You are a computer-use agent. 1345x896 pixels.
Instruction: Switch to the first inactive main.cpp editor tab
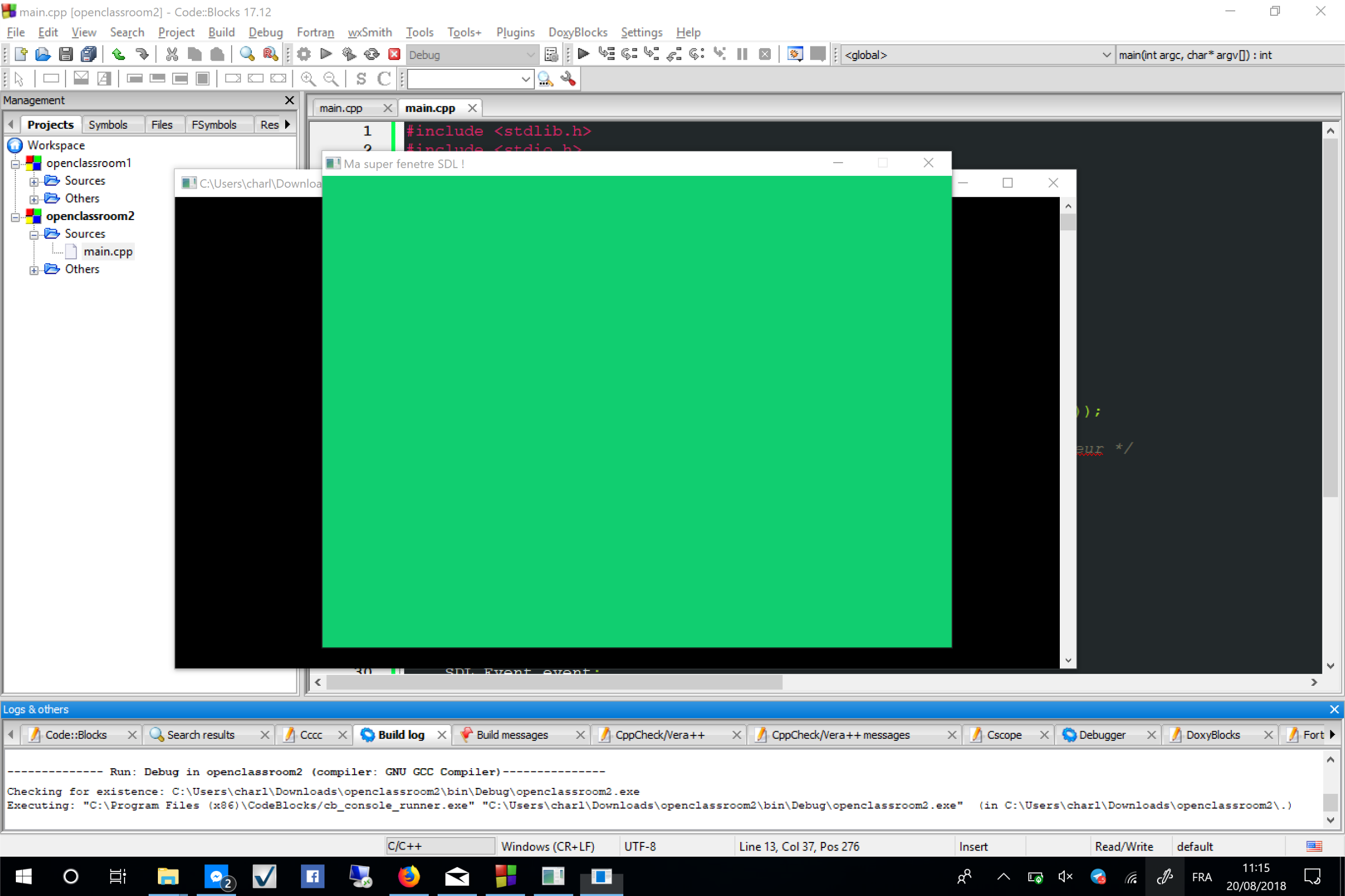tap(341, 108)
